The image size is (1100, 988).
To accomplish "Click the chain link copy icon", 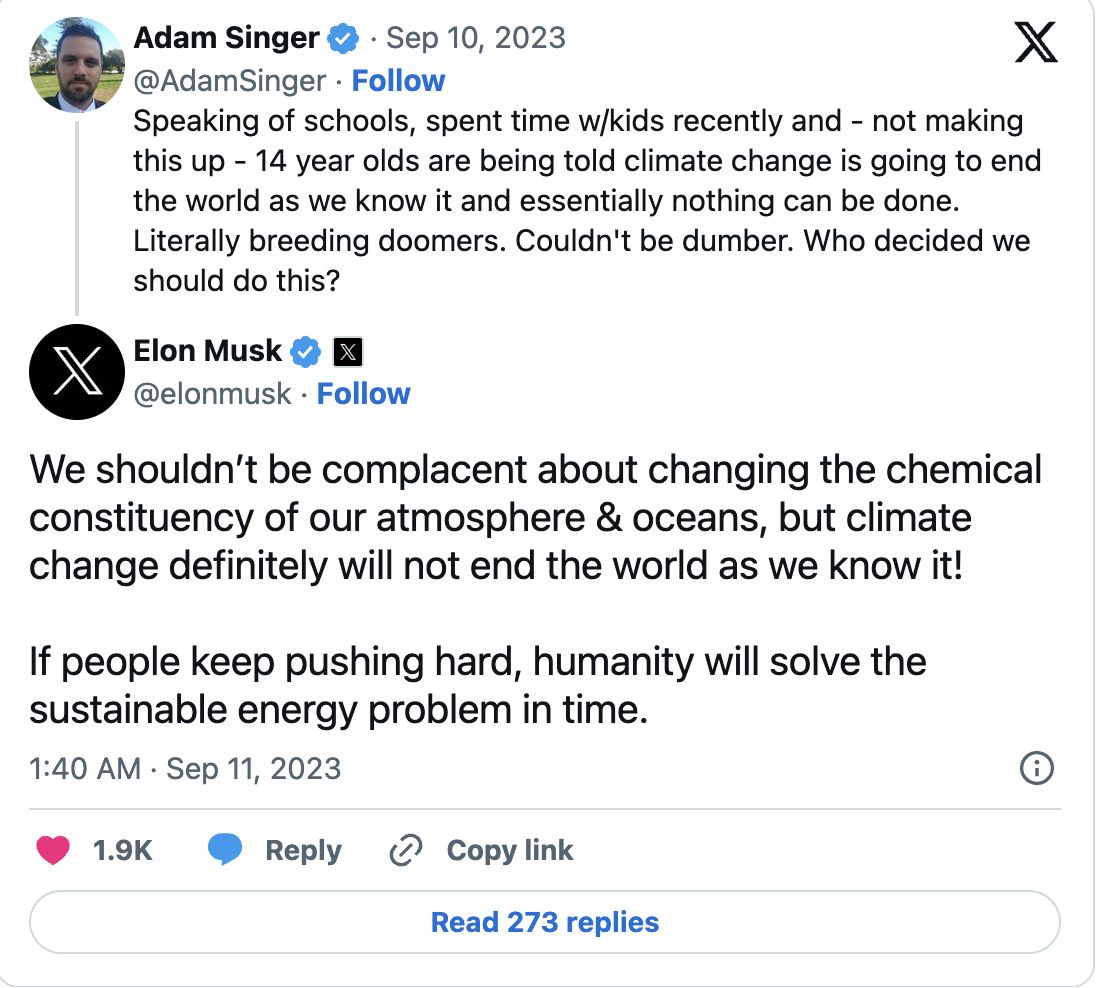I will pos(405,850).
